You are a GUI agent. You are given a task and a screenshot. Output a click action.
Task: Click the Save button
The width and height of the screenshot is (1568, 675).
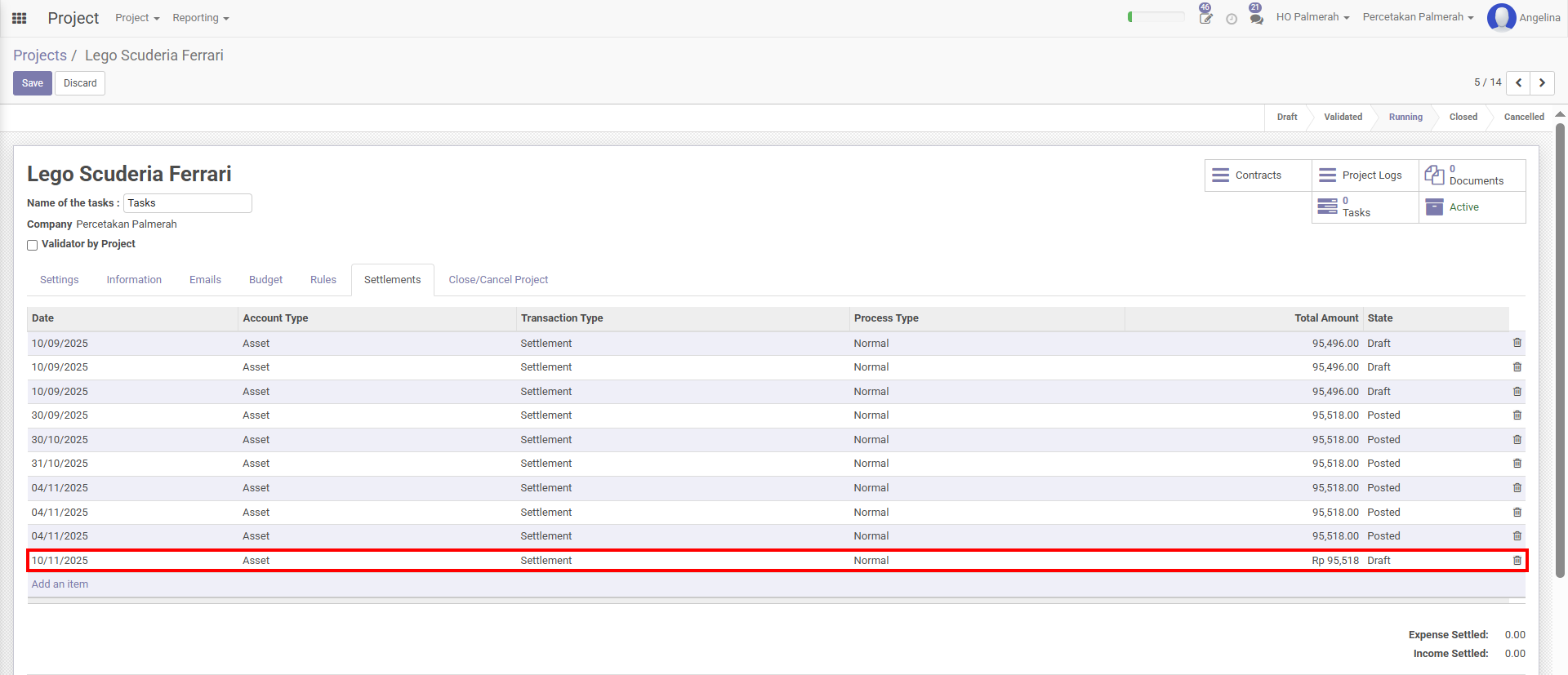pyautogui.click(x=33, y=83)
